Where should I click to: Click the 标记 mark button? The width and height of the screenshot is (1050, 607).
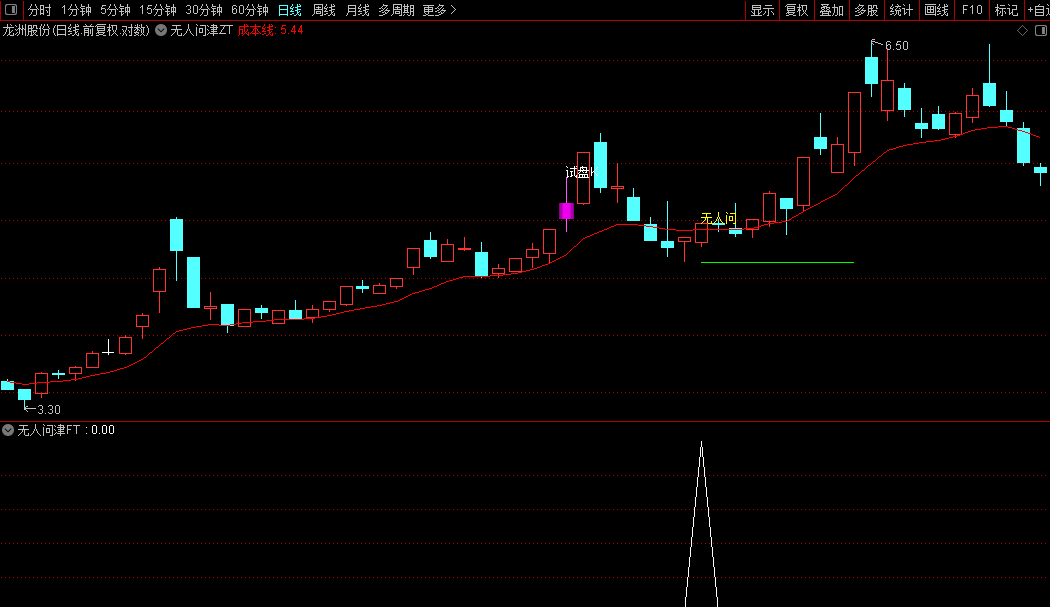click(1006, 10)
